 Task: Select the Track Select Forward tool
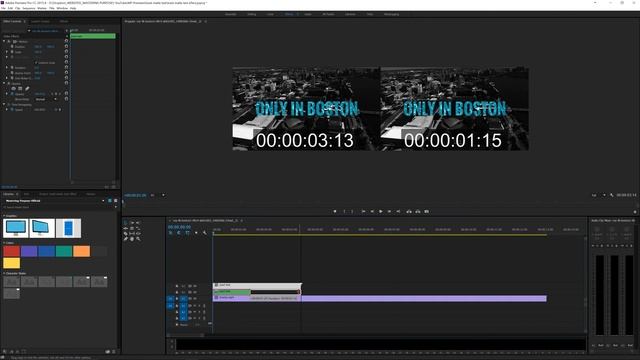point(132,222)
